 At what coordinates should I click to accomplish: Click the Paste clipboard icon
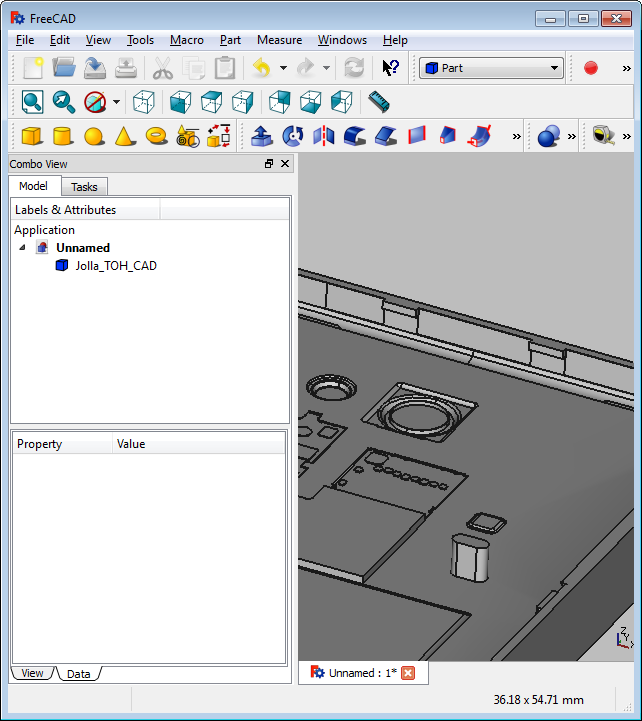pyautogui.click(x=225, y=68)
